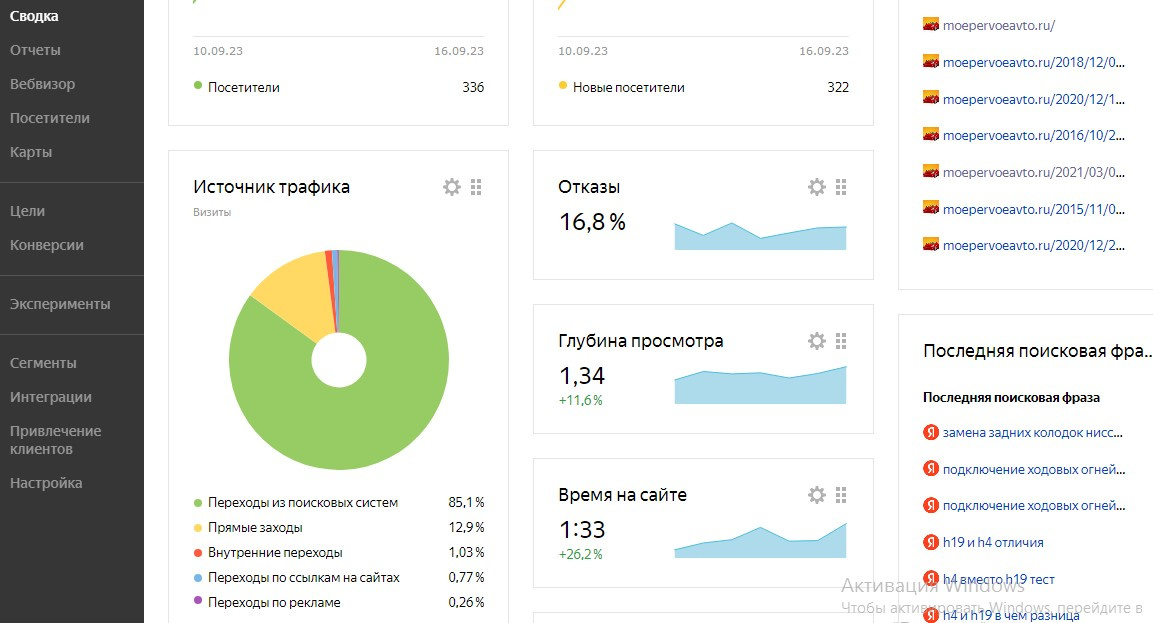Open Привлечение клиентов section
Viewport: 1153px width, 623px height.
(x=56, y=440)
